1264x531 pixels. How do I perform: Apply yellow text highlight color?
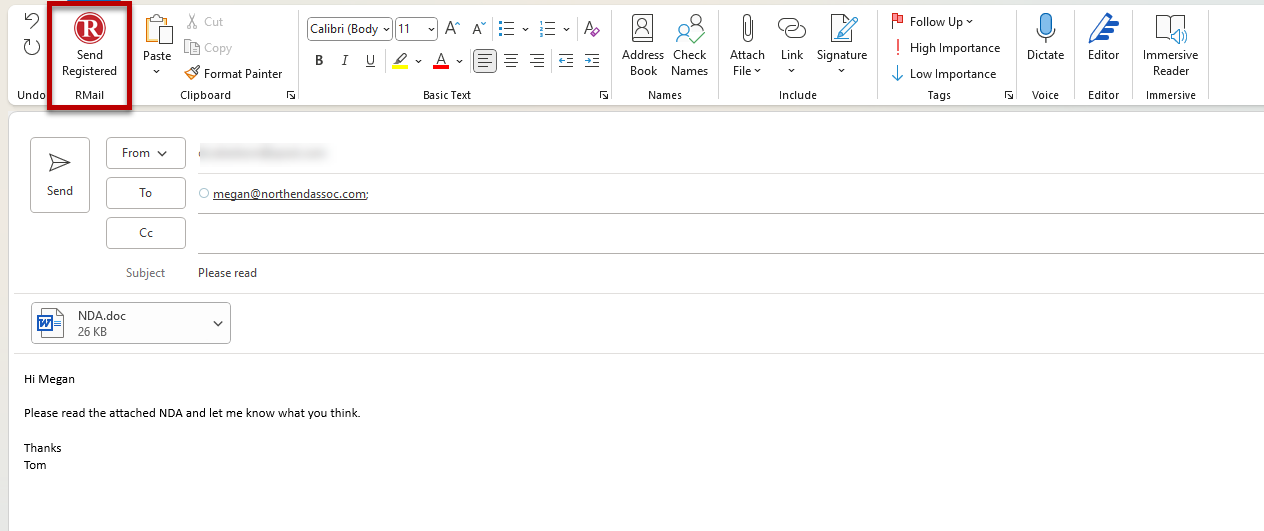pos(400,61)
